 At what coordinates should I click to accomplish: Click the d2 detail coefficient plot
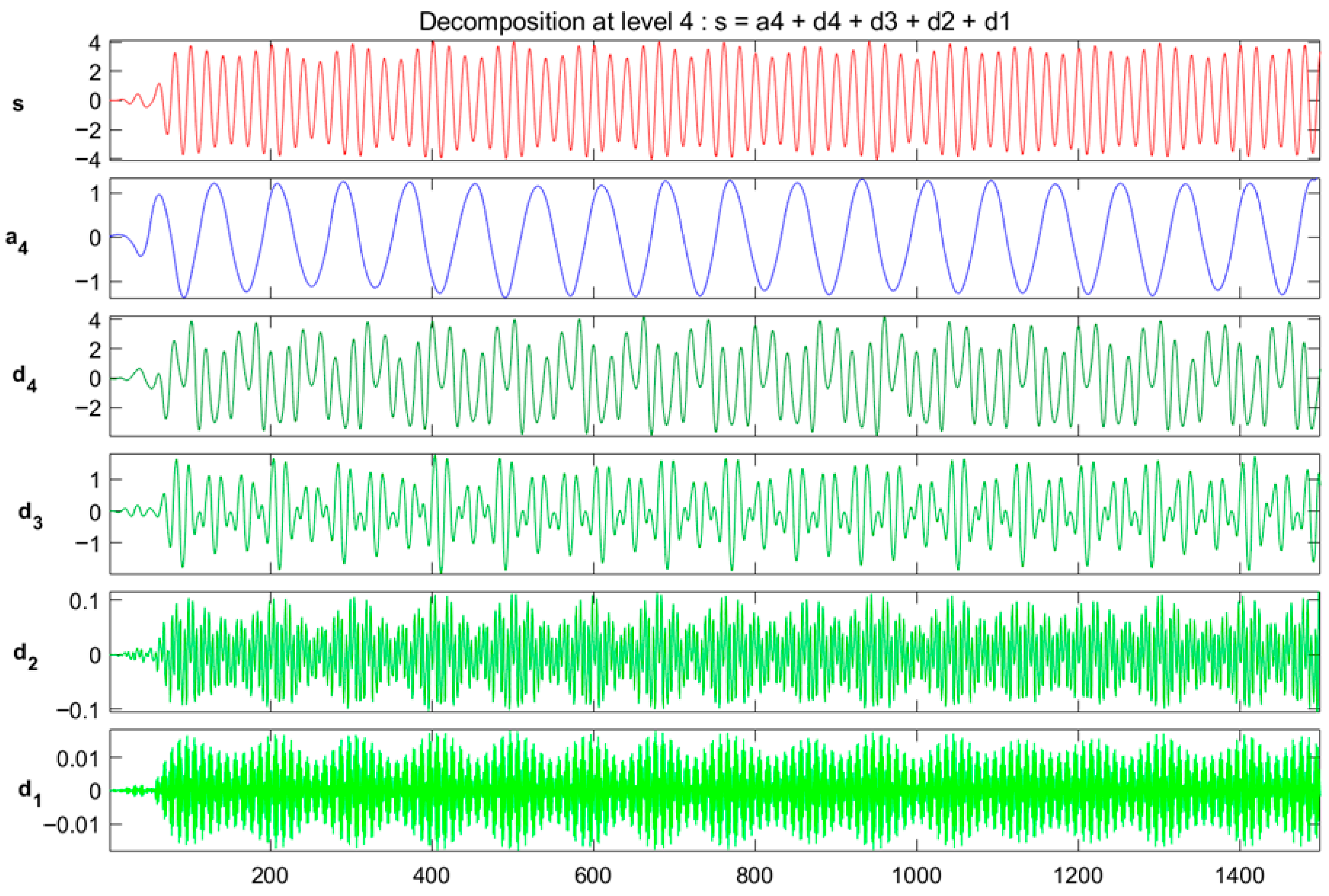pos(714,651)
